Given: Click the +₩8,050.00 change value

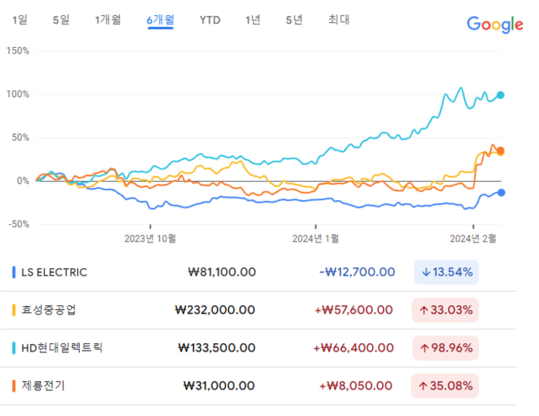Looking at the screenshot, I should click(356, 386).
